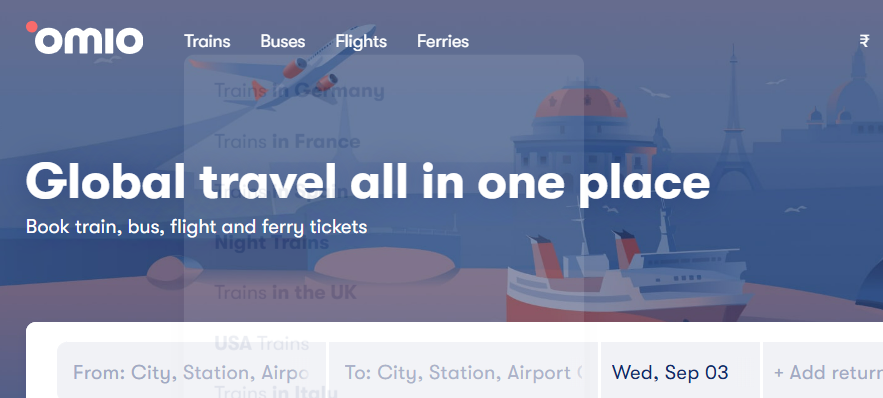Click the ferry ship illustration
883x398 pixels.
[x=628, y=270]
